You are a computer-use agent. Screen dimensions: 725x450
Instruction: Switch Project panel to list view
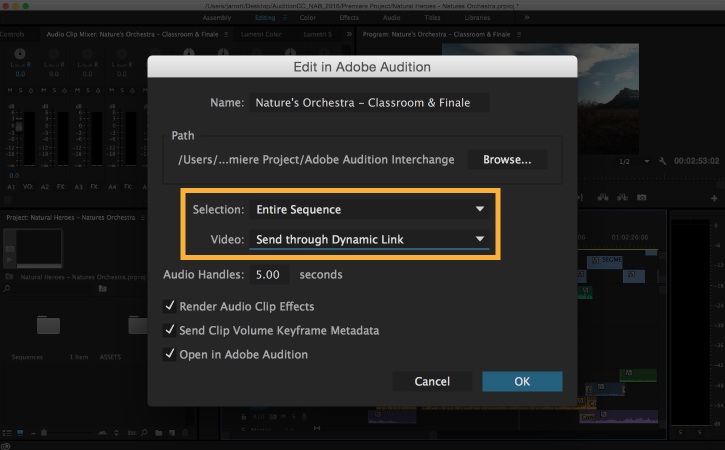(7, 433)
